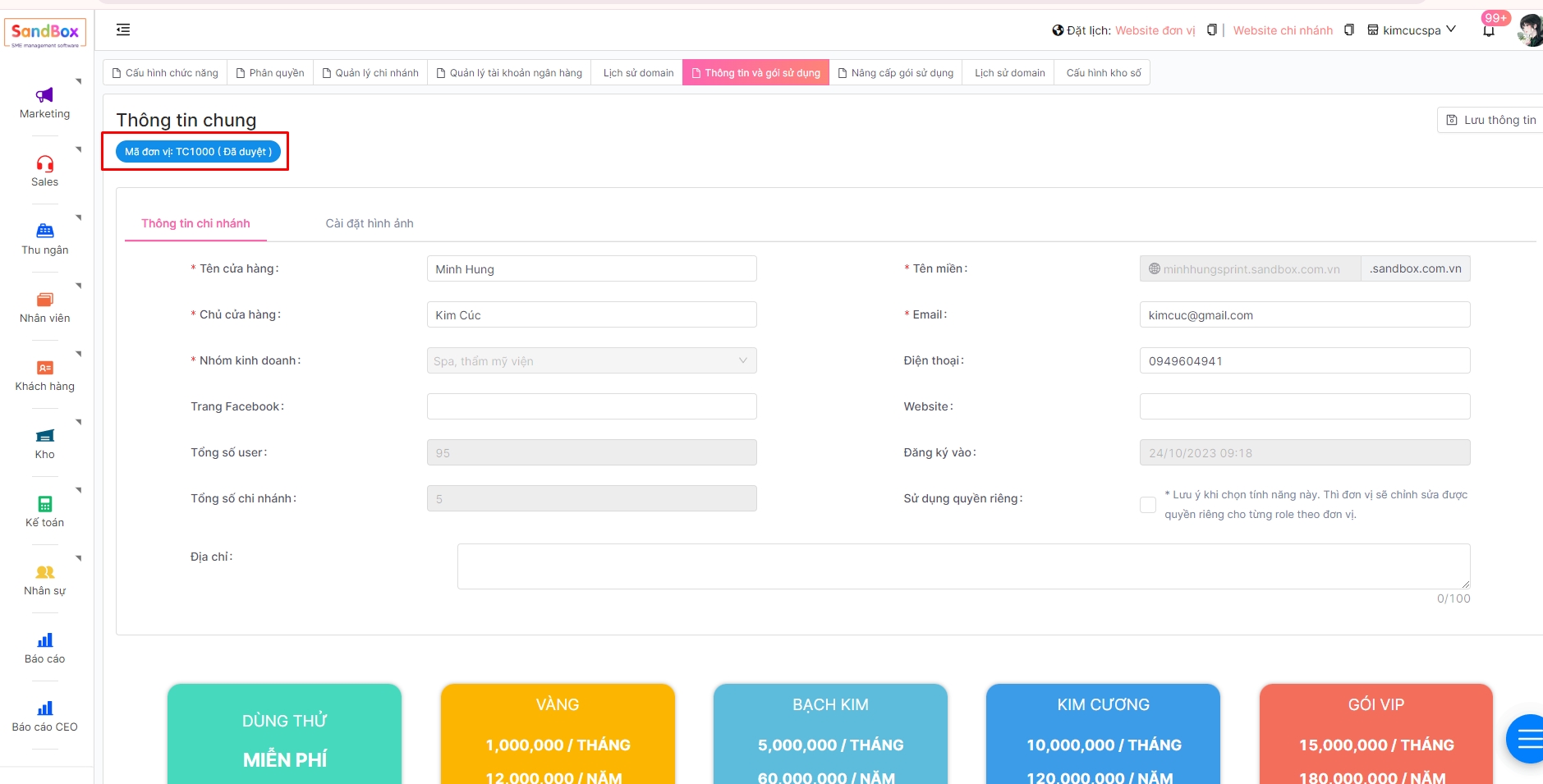Image resolution: width=1543 pixels, height=784 pixels.
Task: Copy the Website chi nhánh link icon
Action: (1348, 30)
